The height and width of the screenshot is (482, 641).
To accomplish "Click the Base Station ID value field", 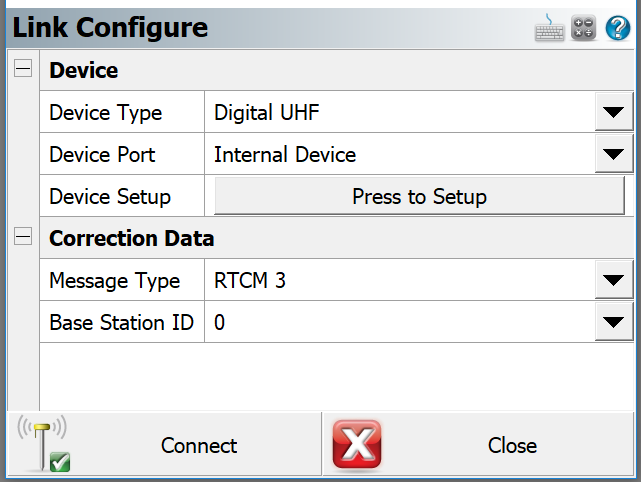I will (398, 323).
